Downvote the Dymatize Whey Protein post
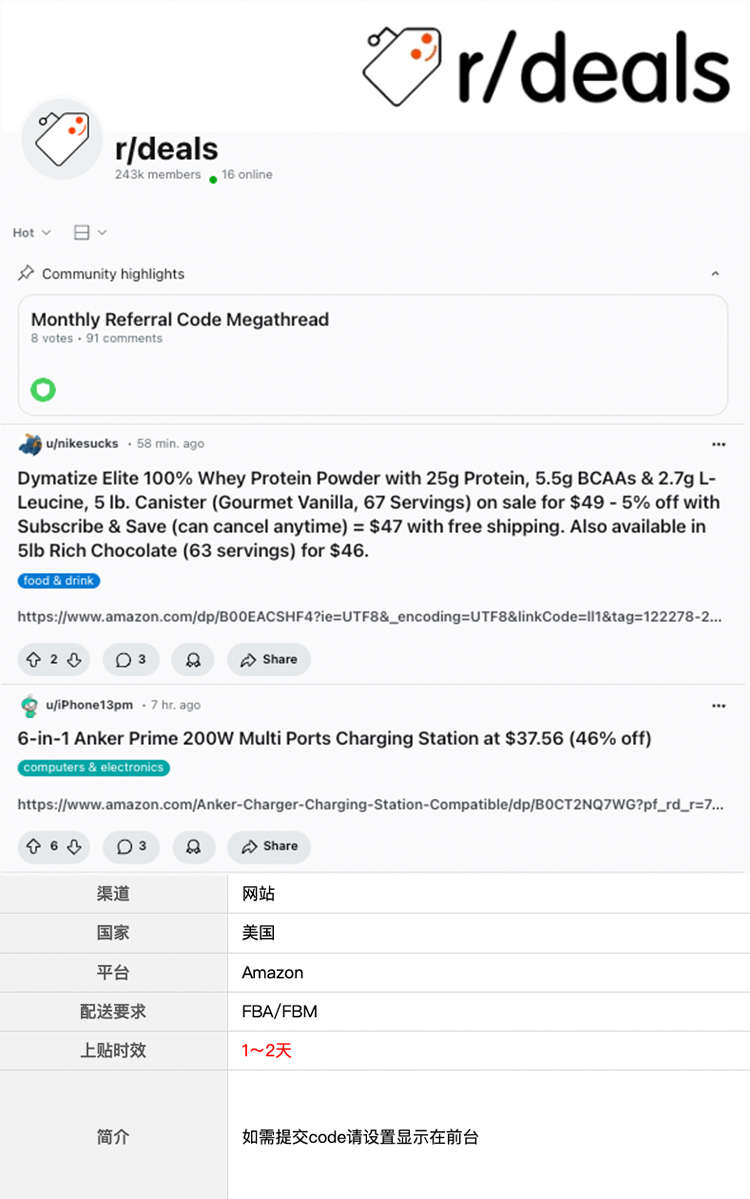The width and height of the screenshot is (750, 1199). (74, 659)
